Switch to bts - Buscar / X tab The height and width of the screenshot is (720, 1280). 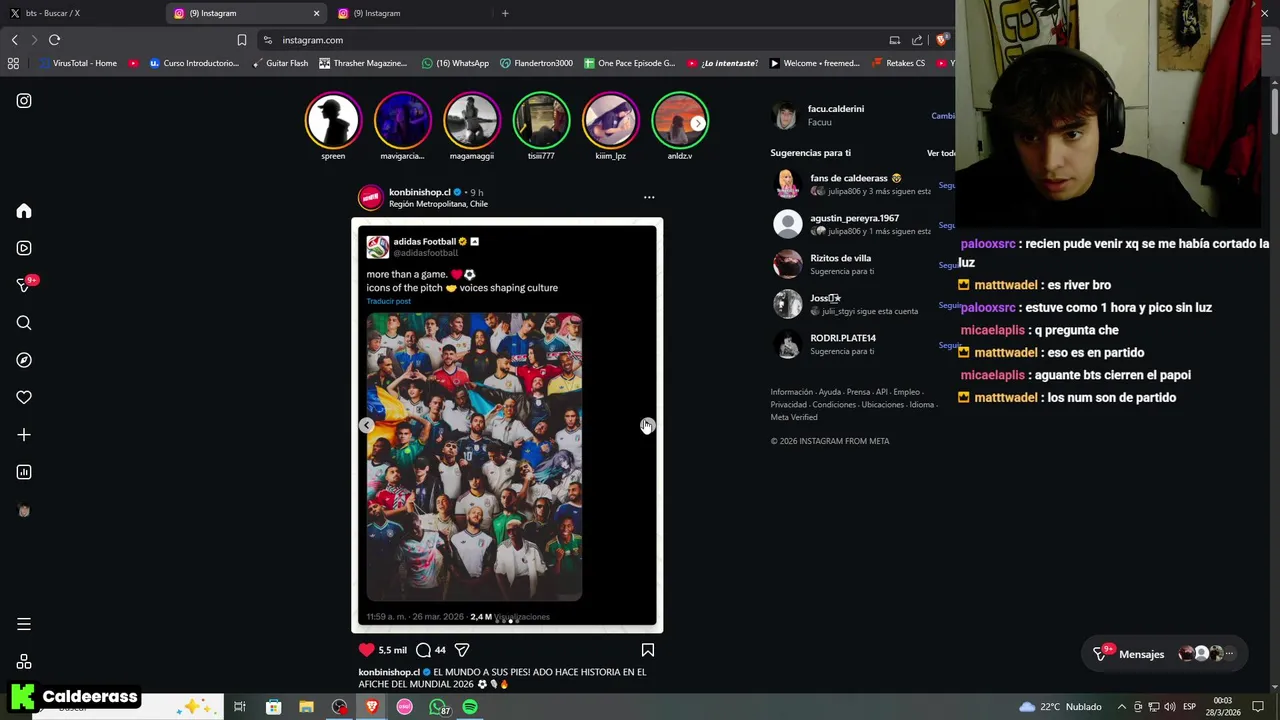(x=82, y=13)
